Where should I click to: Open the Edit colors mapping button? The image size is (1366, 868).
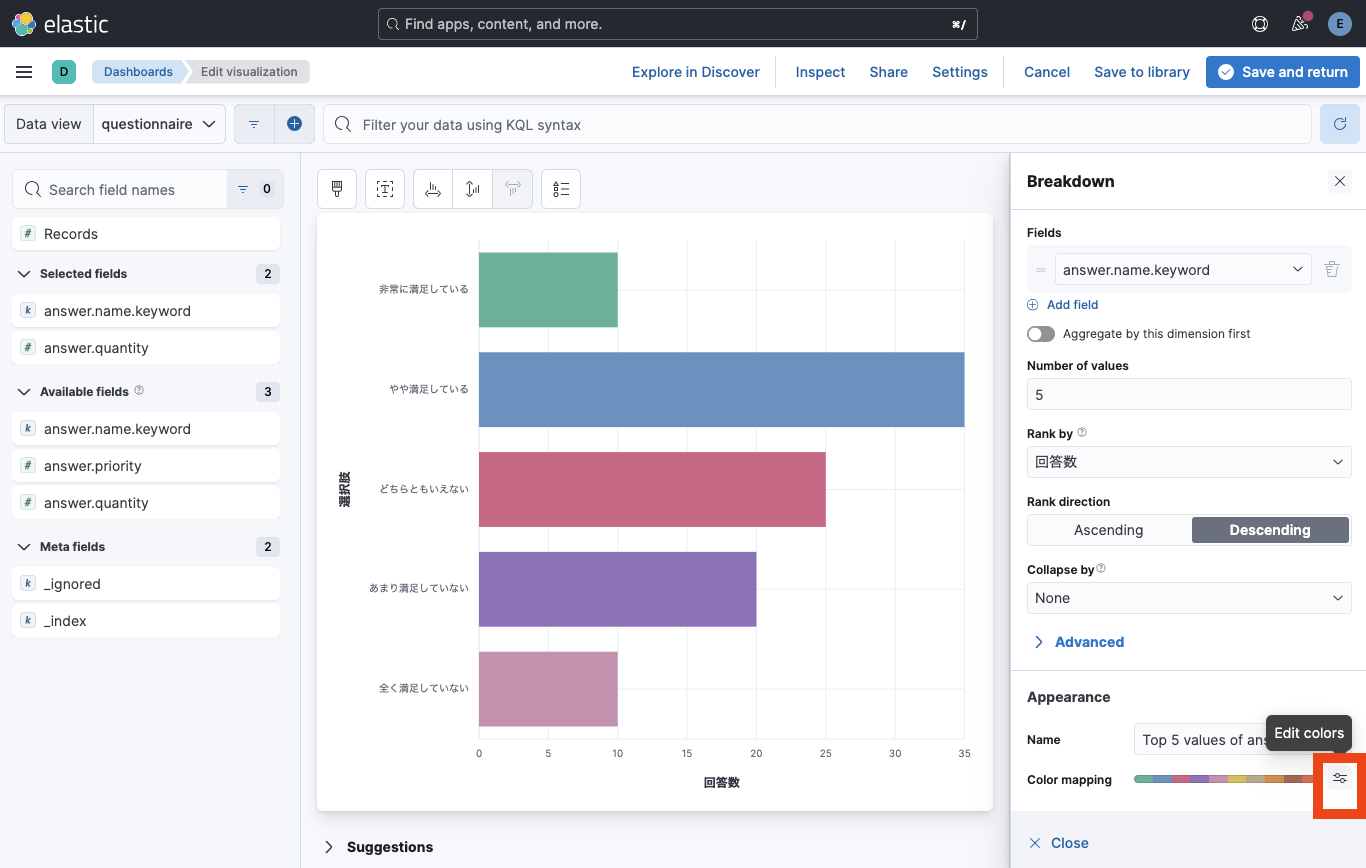point(1340,778)
